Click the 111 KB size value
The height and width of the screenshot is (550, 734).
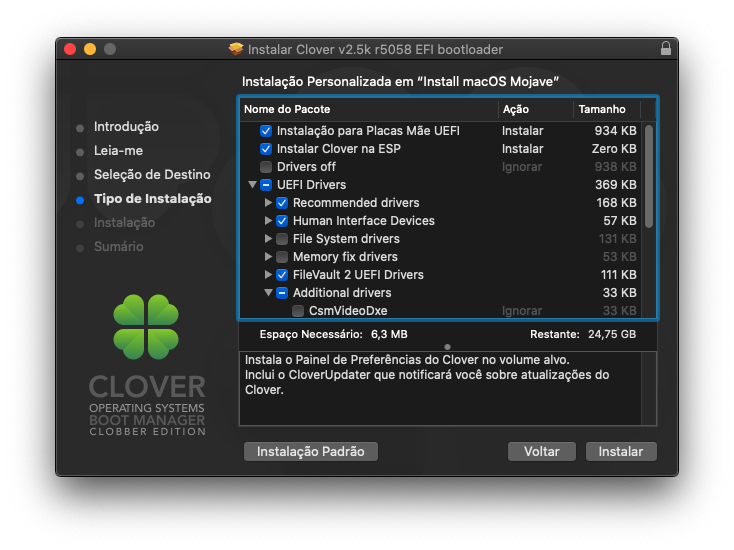pos(618,275)
